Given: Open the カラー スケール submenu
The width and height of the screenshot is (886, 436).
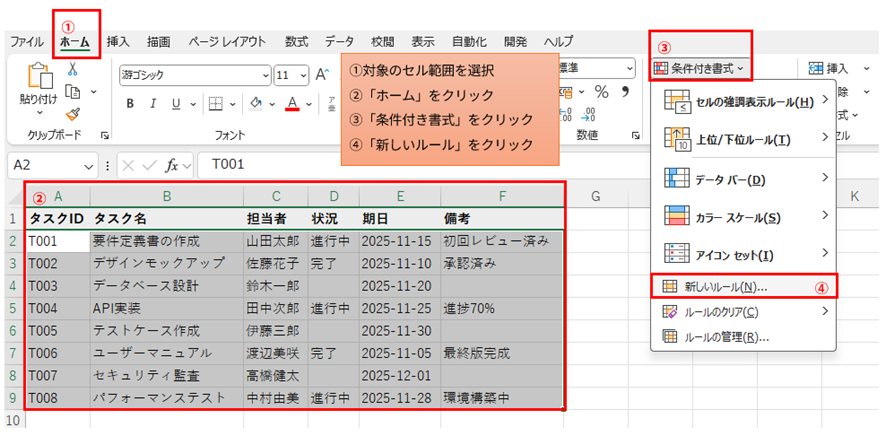Looking at the screenshot, I should coord(743,217).
